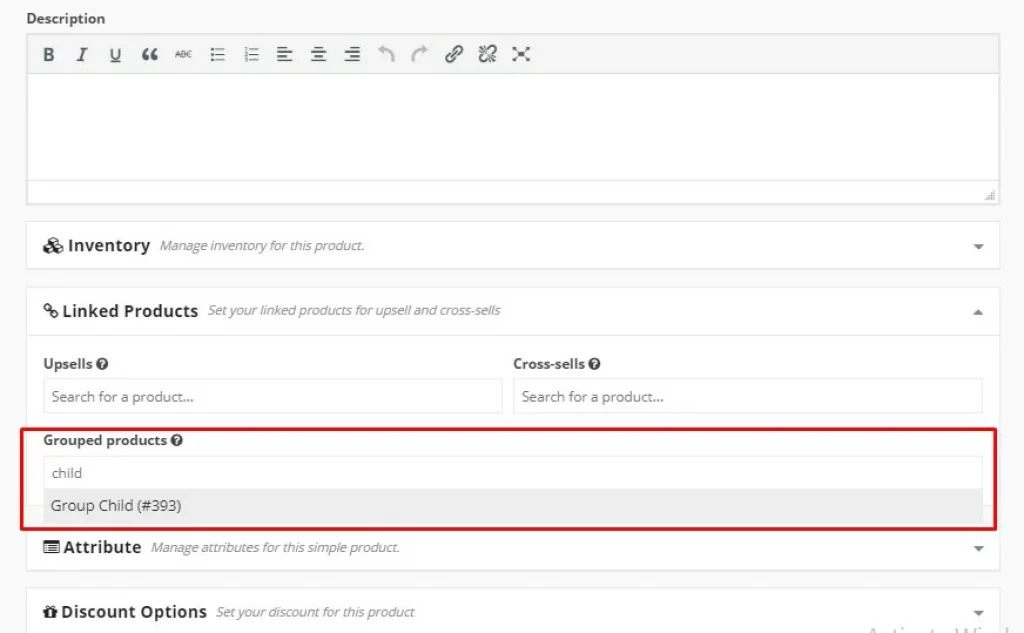This screenshot has height=633, width=1024.
Task: Align text left
Action: 284,54
